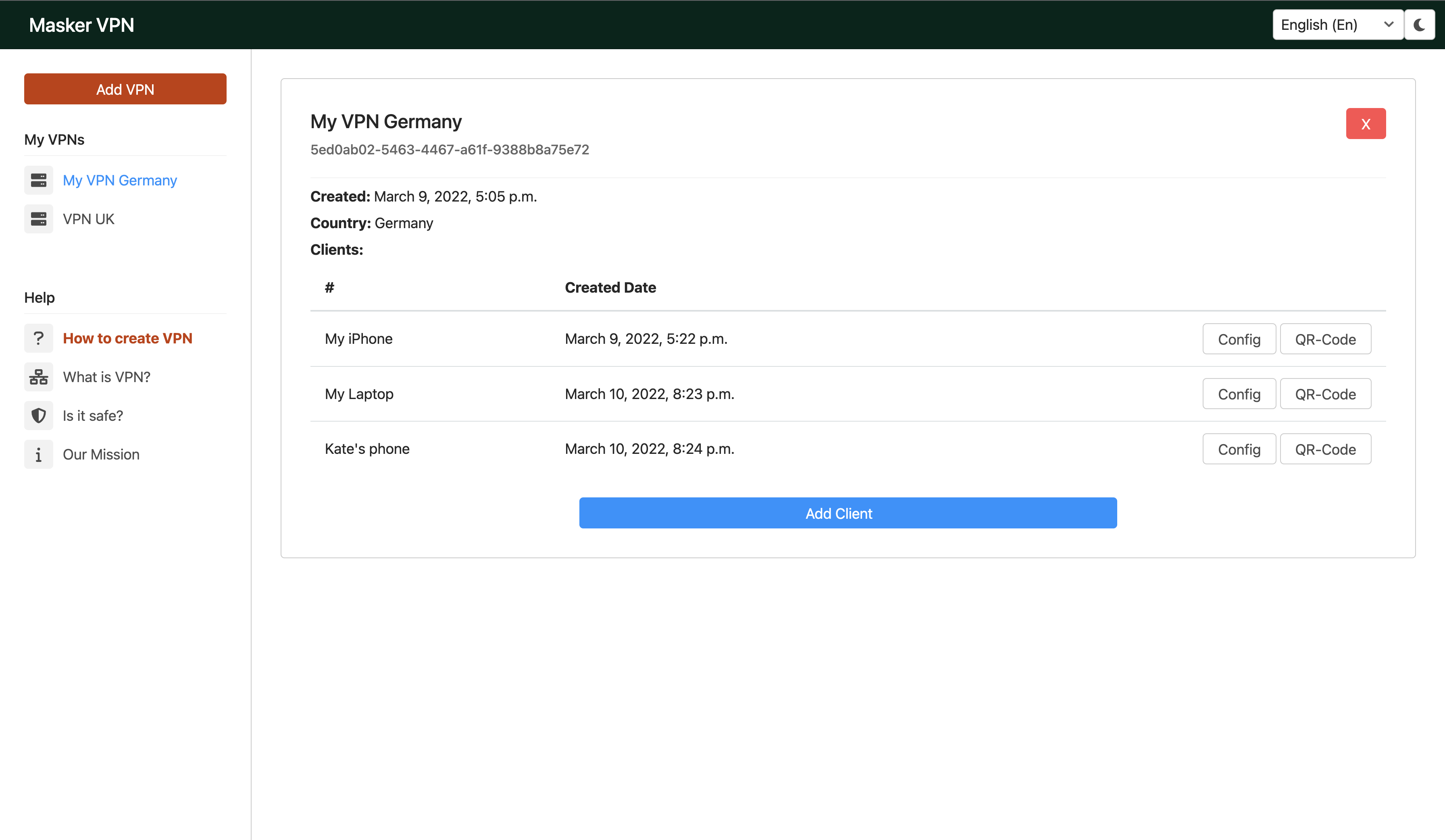
Task: Download Config for My iPhone
Action: (x=1239, y=339)
